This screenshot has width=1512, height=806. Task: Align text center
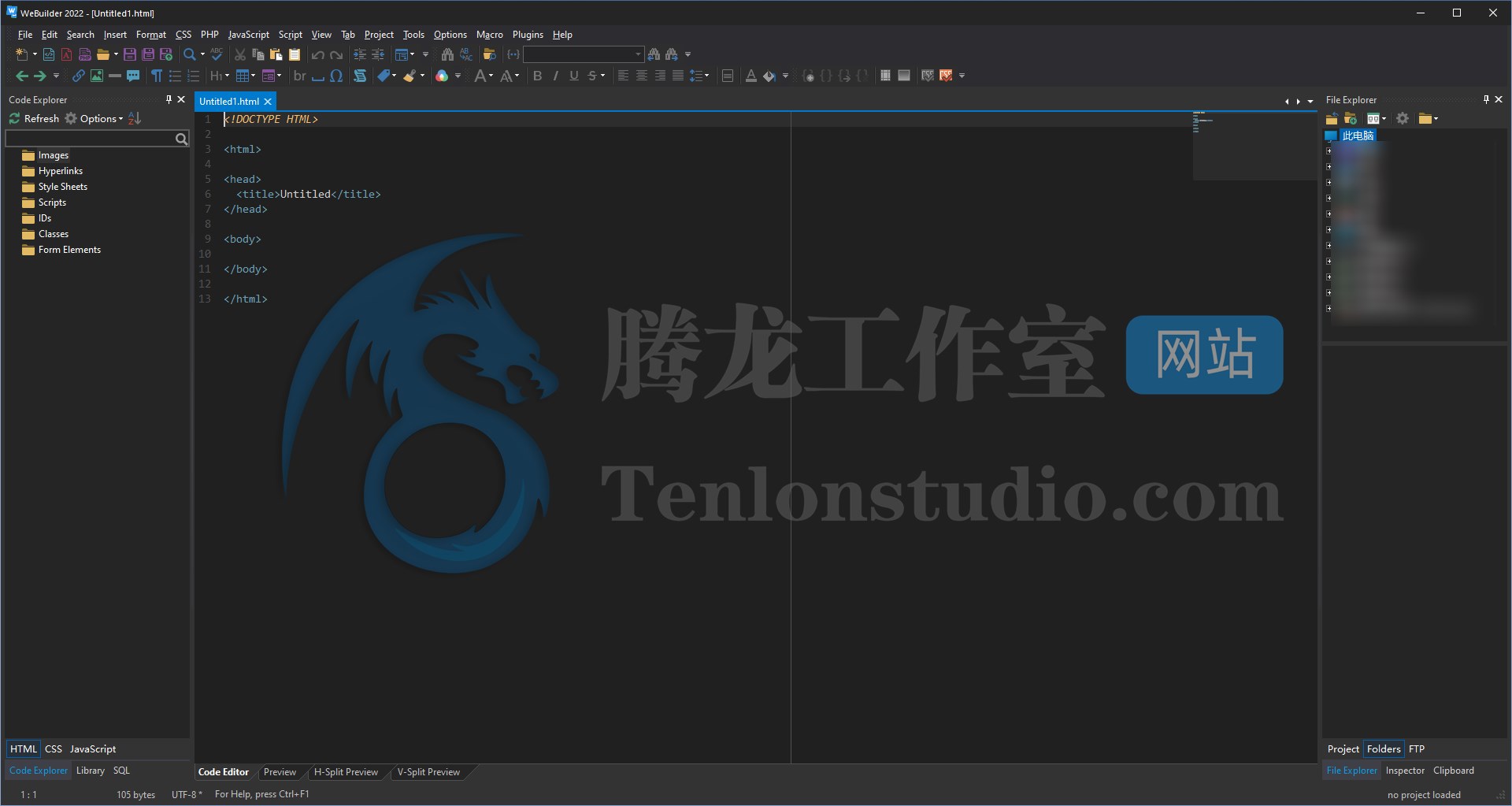tap(642, 76)
